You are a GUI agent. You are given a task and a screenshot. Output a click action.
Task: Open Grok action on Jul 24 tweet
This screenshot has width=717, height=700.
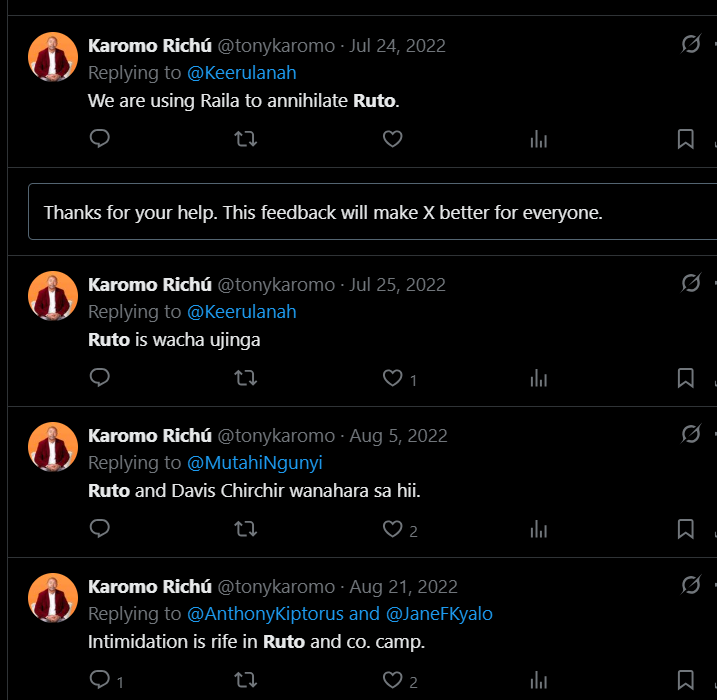click(690, 44)
